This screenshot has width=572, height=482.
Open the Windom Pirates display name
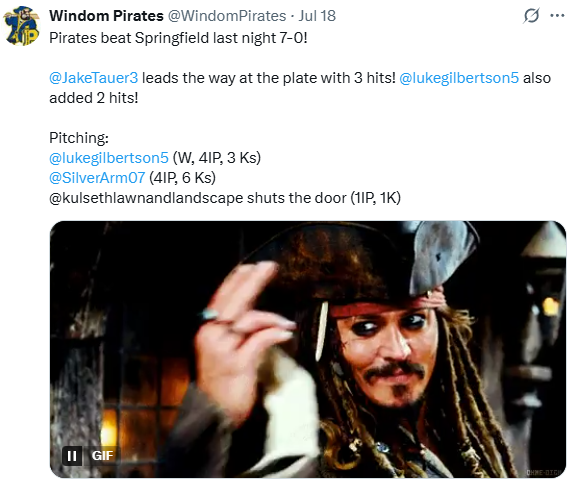106,16
